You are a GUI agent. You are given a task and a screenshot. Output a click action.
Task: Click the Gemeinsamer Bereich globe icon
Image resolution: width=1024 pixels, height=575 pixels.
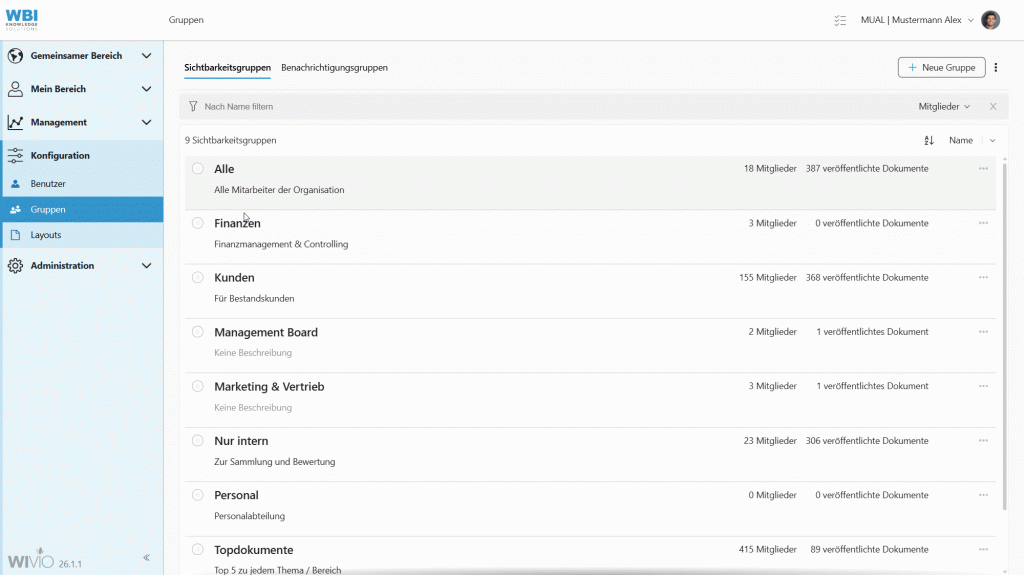coord(15,56)
